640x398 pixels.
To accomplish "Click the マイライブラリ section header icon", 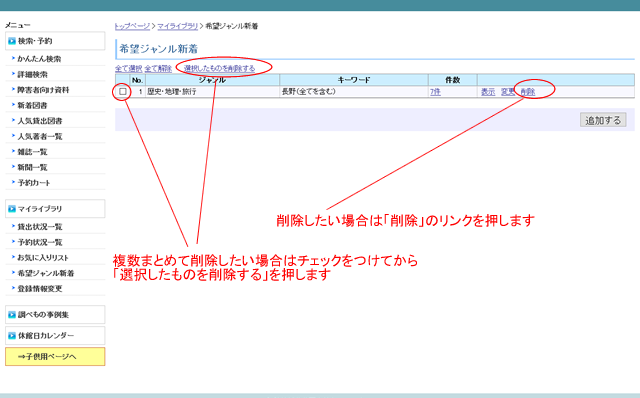I will [x=12, y=209].
